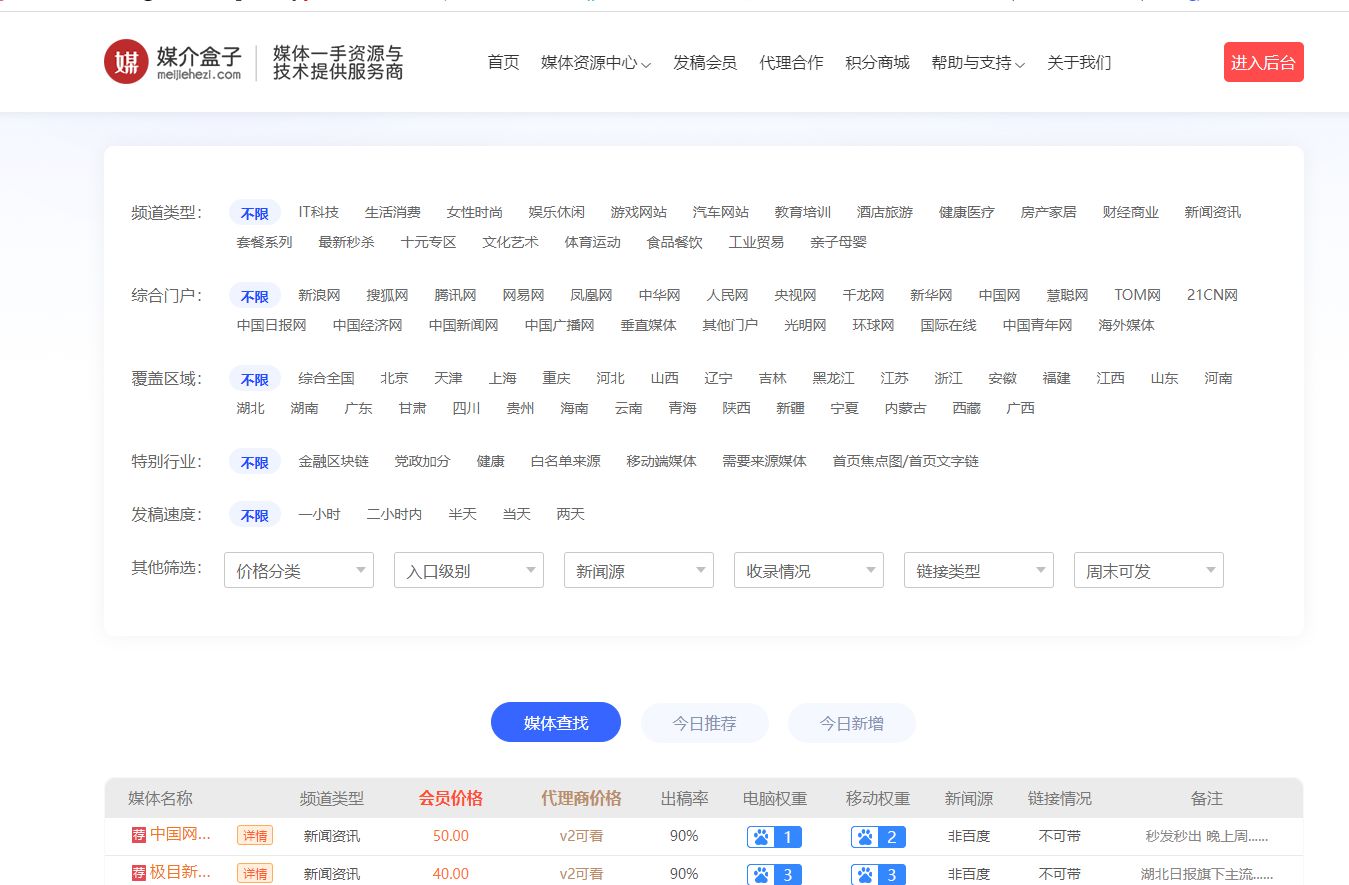Screen dimensions: 1349x885
Task: Filter channel by 财经商业
Action: [1130, 212]
